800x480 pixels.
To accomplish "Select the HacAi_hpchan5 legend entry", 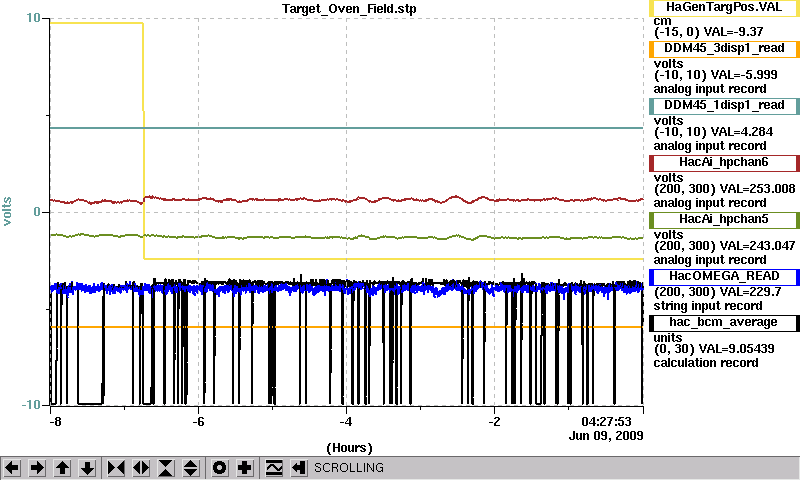I will pos(724,220).
